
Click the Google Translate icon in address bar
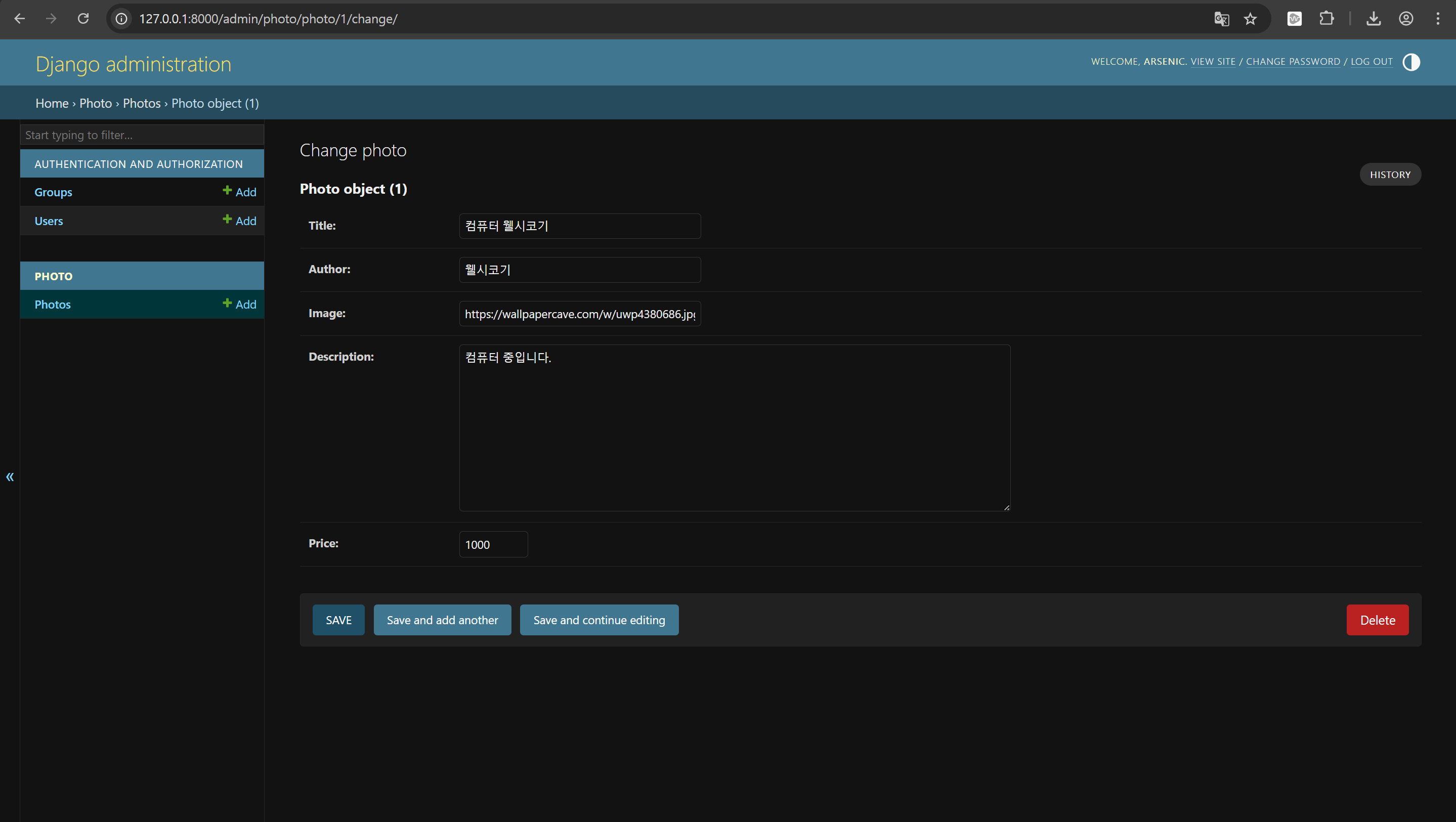1221,19
